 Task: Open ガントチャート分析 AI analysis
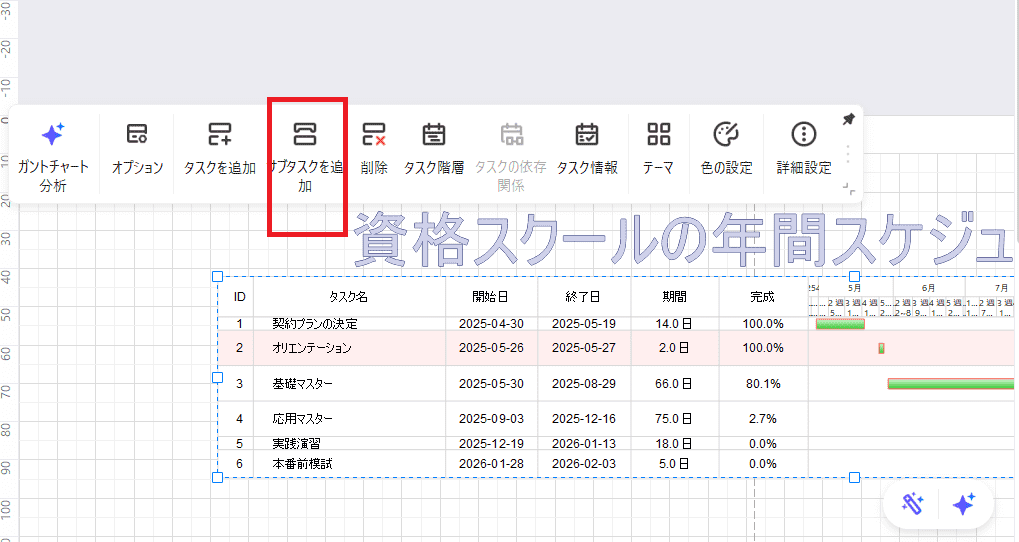click(x=53, y=135)
